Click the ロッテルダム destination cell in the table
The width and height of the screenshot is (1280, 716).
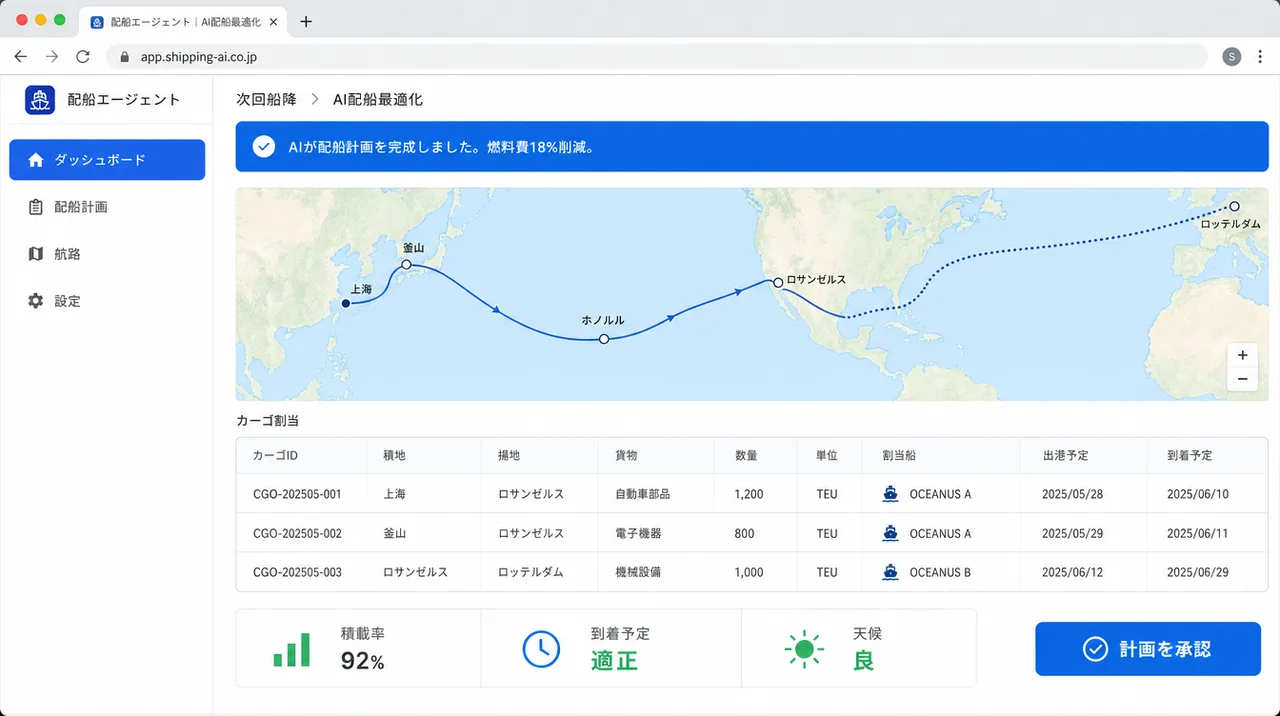tap(531, 572)
